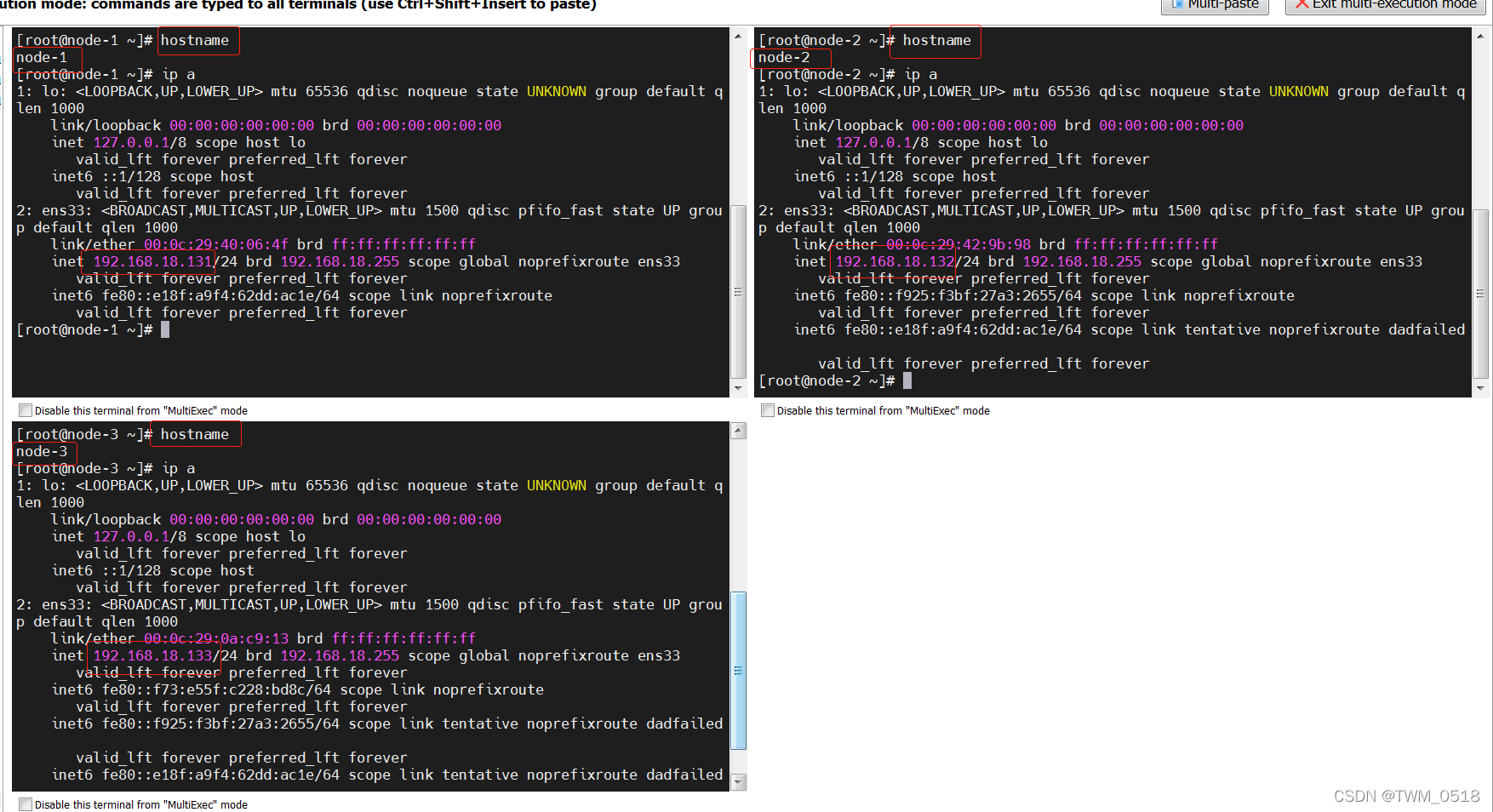The height and width of the screenshot is (812, 1493).
Task: Click the node-1 IP address 192.168.18.131
Action: [x=152, y=262]
